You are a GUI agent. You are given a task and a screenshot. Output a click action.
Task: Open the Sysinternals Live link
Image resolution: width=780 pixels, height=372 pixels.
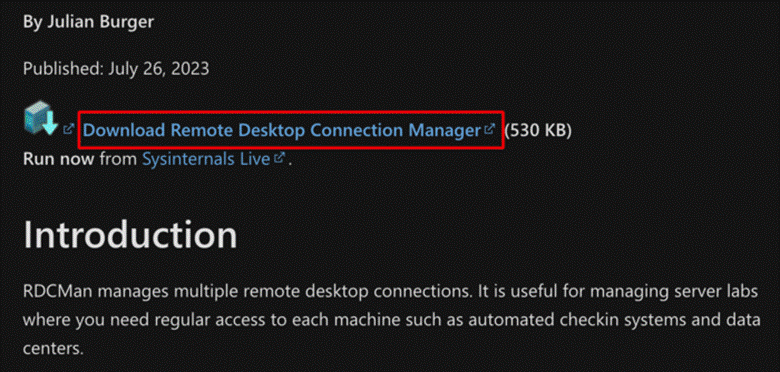click(207, 159)
